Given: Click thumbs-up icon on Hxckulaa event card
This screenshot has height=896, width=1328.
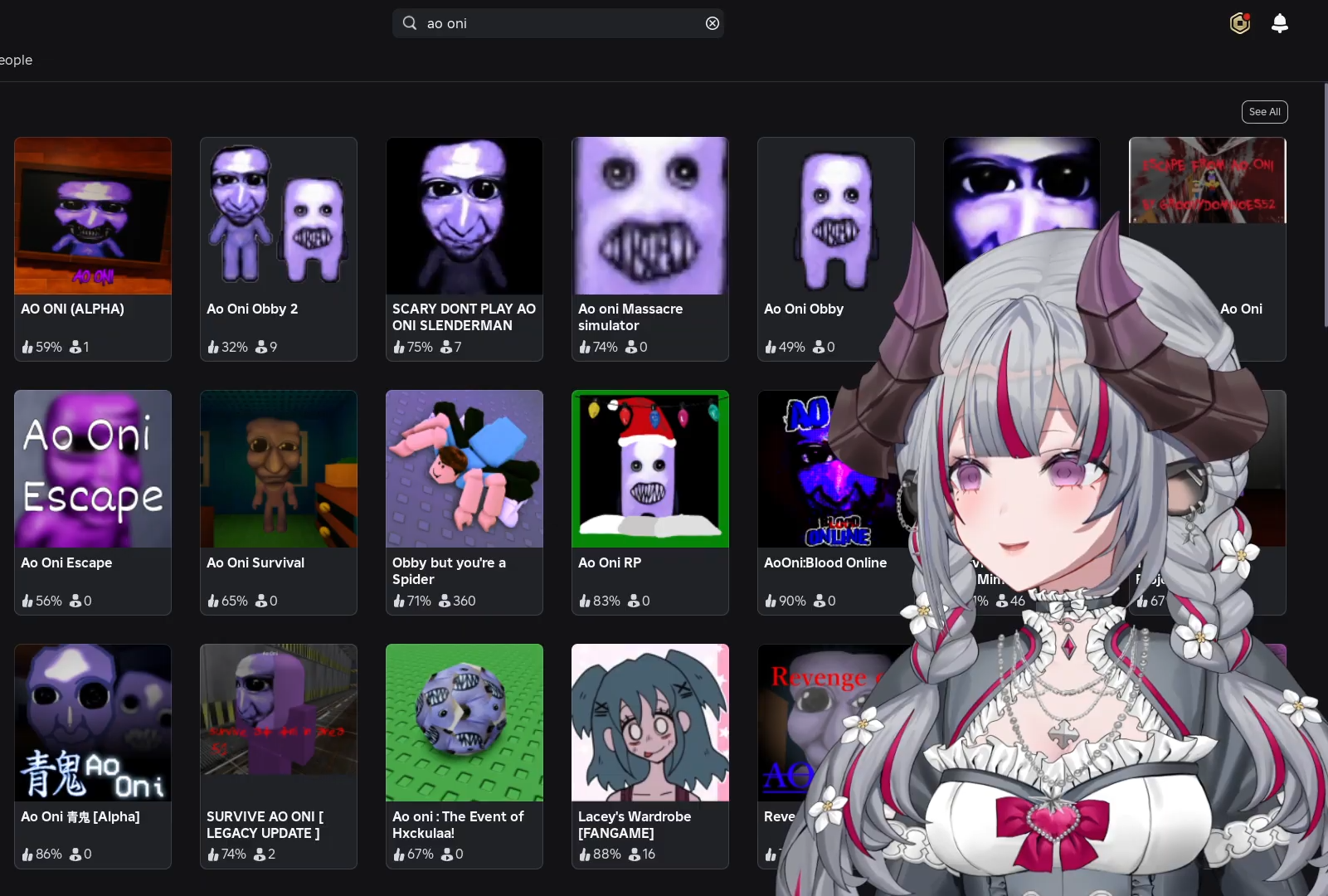Looking at the screenshot, I should point(399,855).
